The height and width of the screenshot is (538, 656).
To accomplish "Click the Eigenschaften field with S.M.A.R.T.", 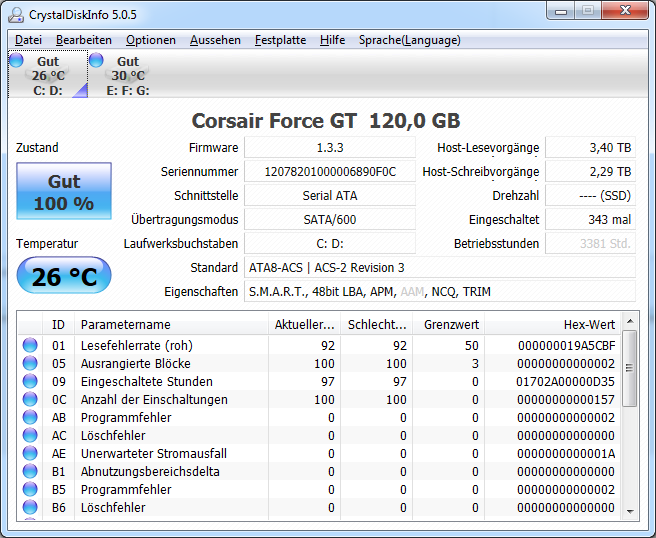I will [x=440, y=291].
